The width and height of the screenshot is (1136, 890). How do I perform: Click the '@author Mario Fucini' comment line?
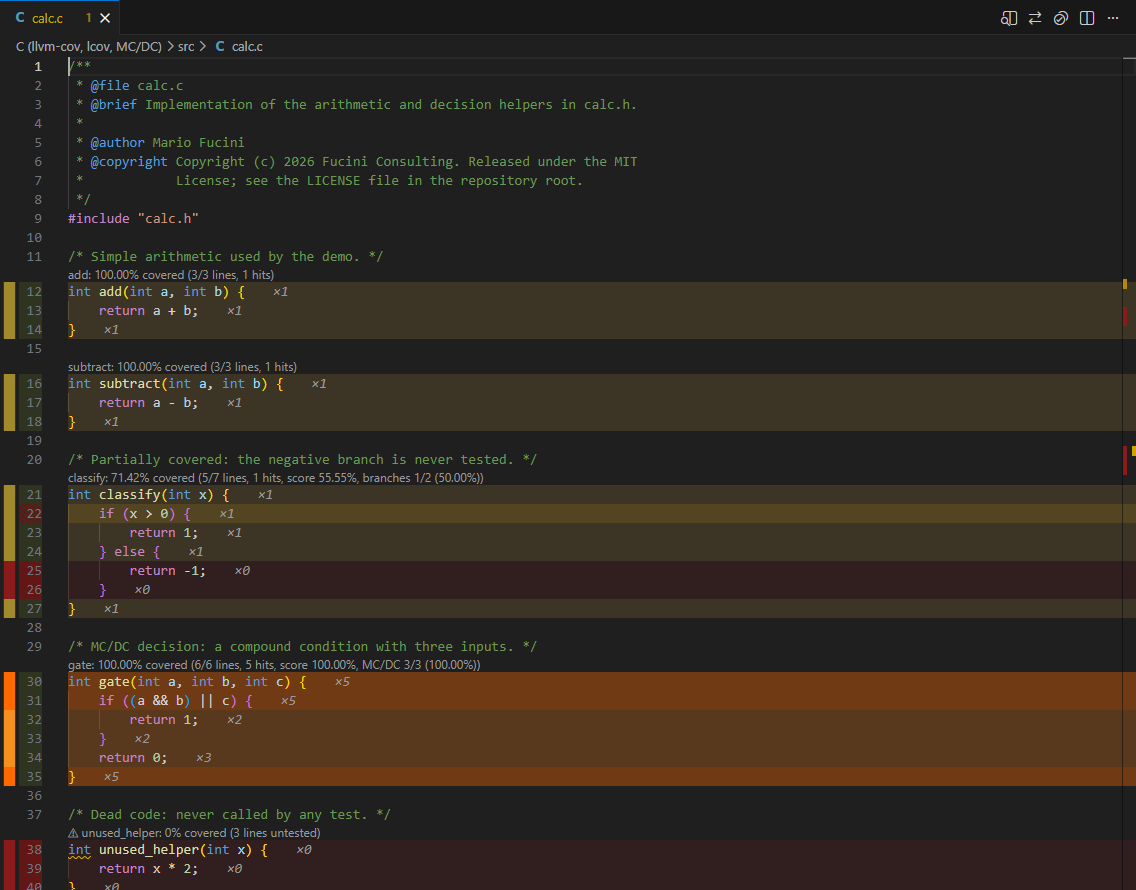coord(160,142)
